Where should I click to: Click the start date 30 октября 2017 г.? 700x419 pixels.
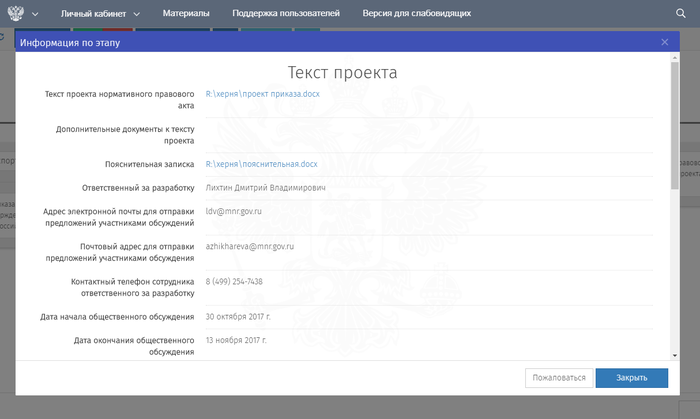pyautogui.click(x=238, y=316)
